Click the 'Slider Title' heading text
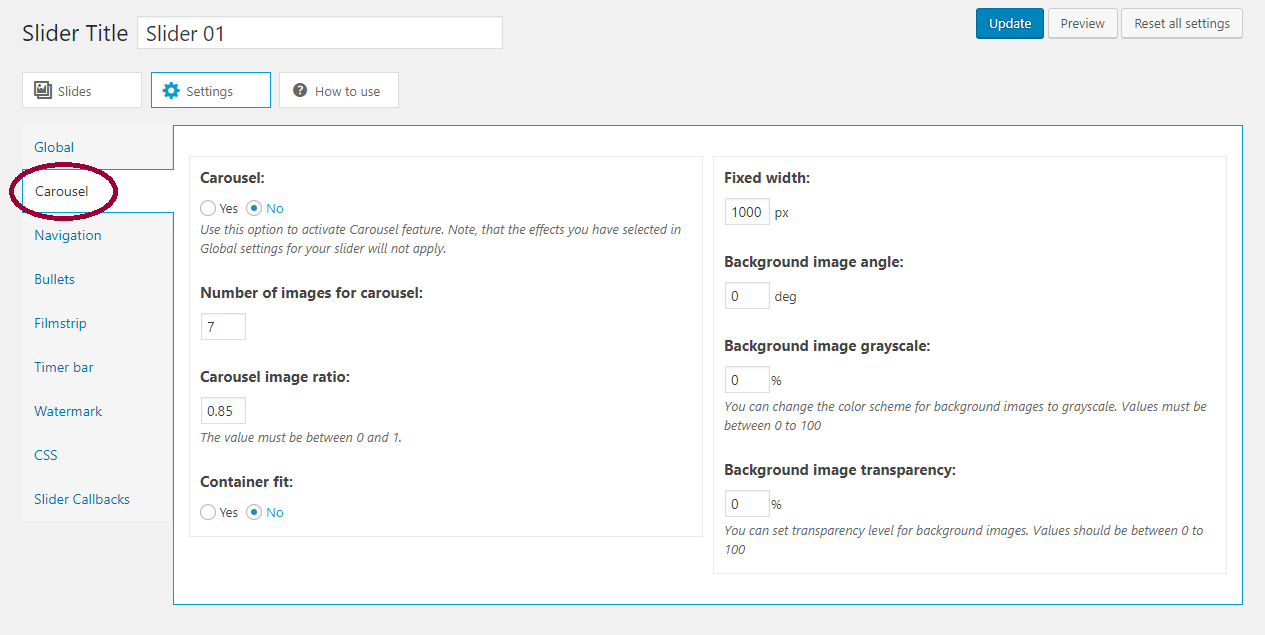1265x635 pixels. (x=75, y=33)
